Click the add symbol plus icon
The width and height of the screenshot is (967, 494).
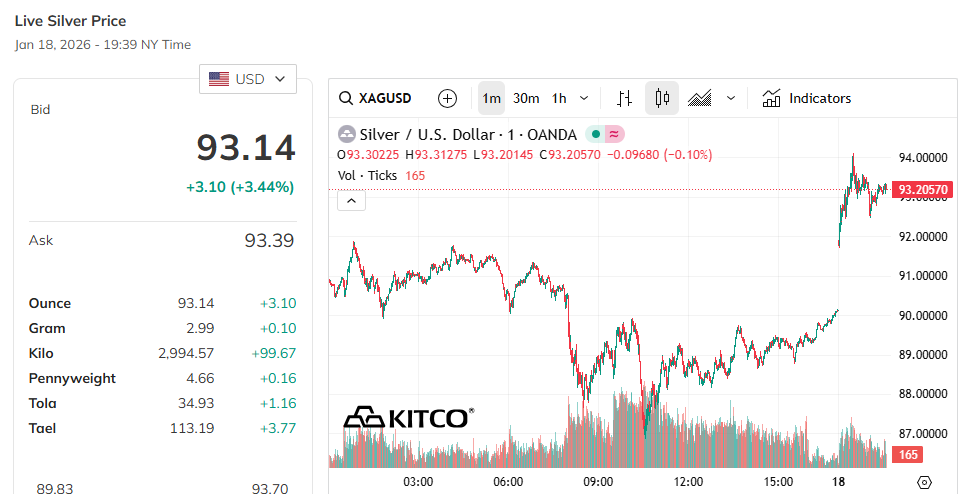click(x=447, y=98)
